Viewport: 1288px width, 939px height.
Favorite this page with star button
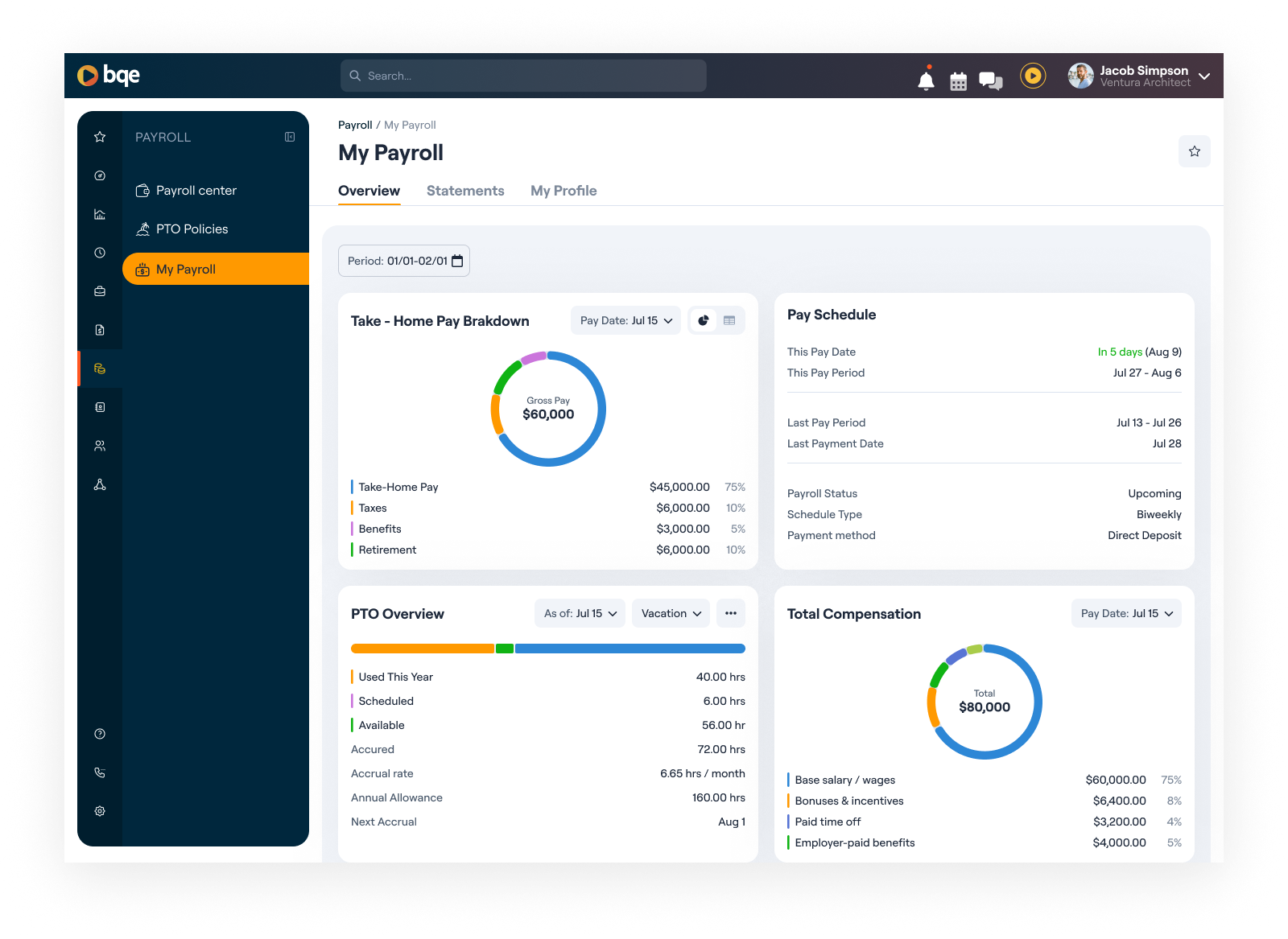[x=1194, y=151]
